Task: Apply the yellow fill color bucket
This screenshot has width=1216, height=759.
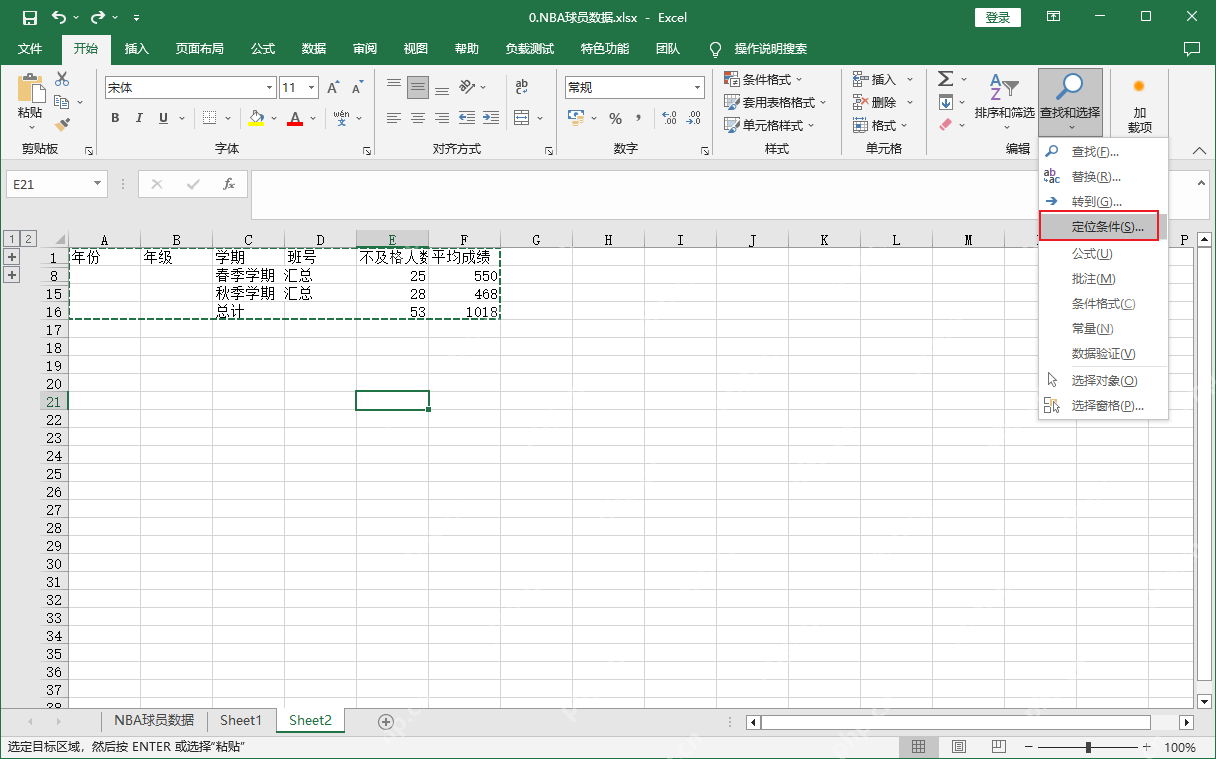Action: coord(257,118)
